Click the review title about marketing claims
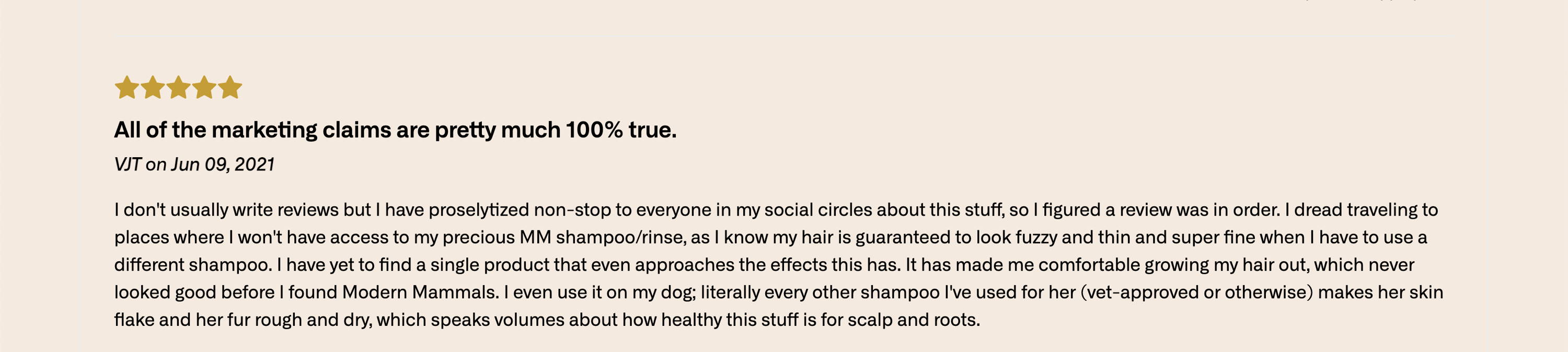 point(396,130)
